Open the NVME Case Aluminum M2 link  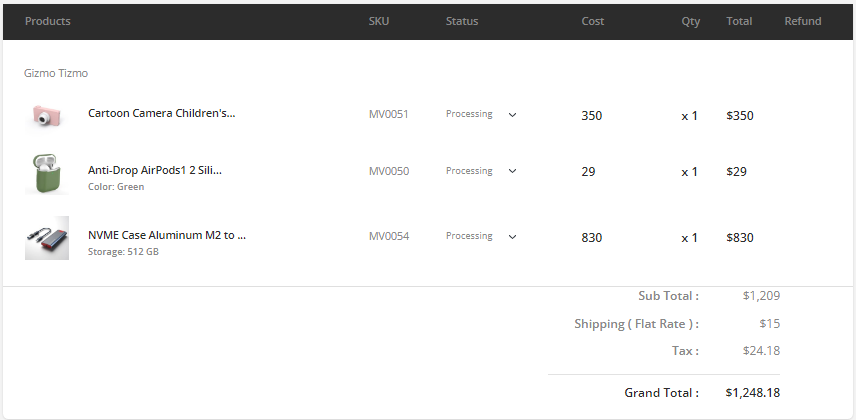[x=167, y=235]
